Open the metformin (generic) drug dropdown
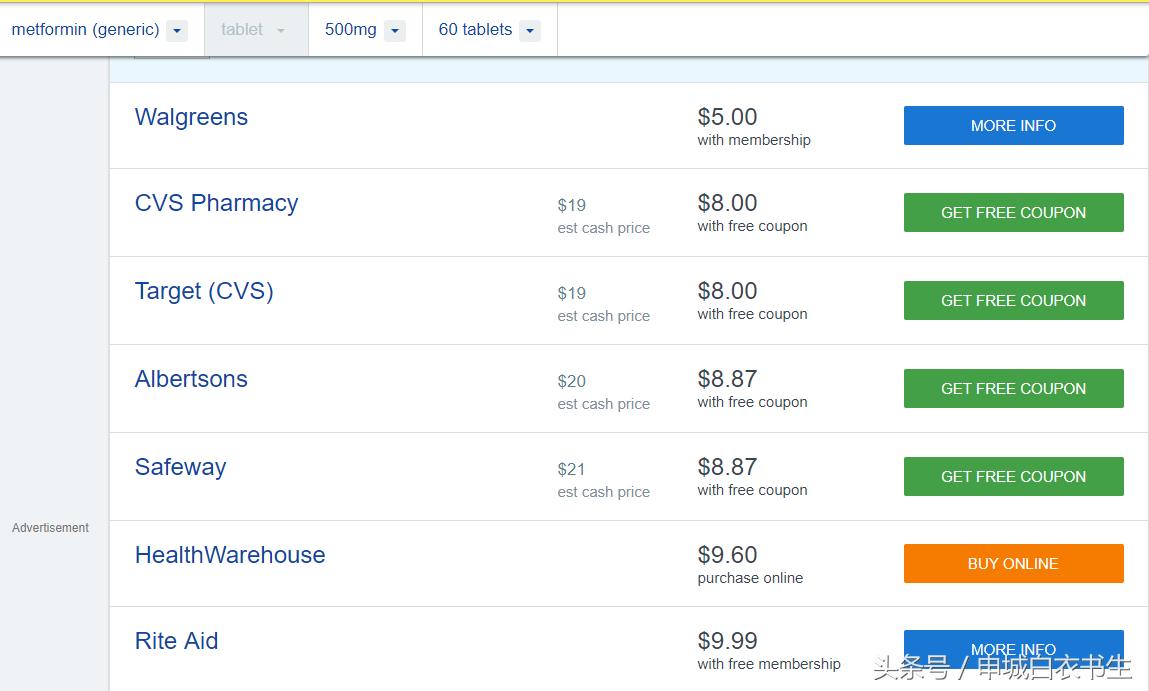This screenshot has height=691, width=1149. [x=98, y=30]
